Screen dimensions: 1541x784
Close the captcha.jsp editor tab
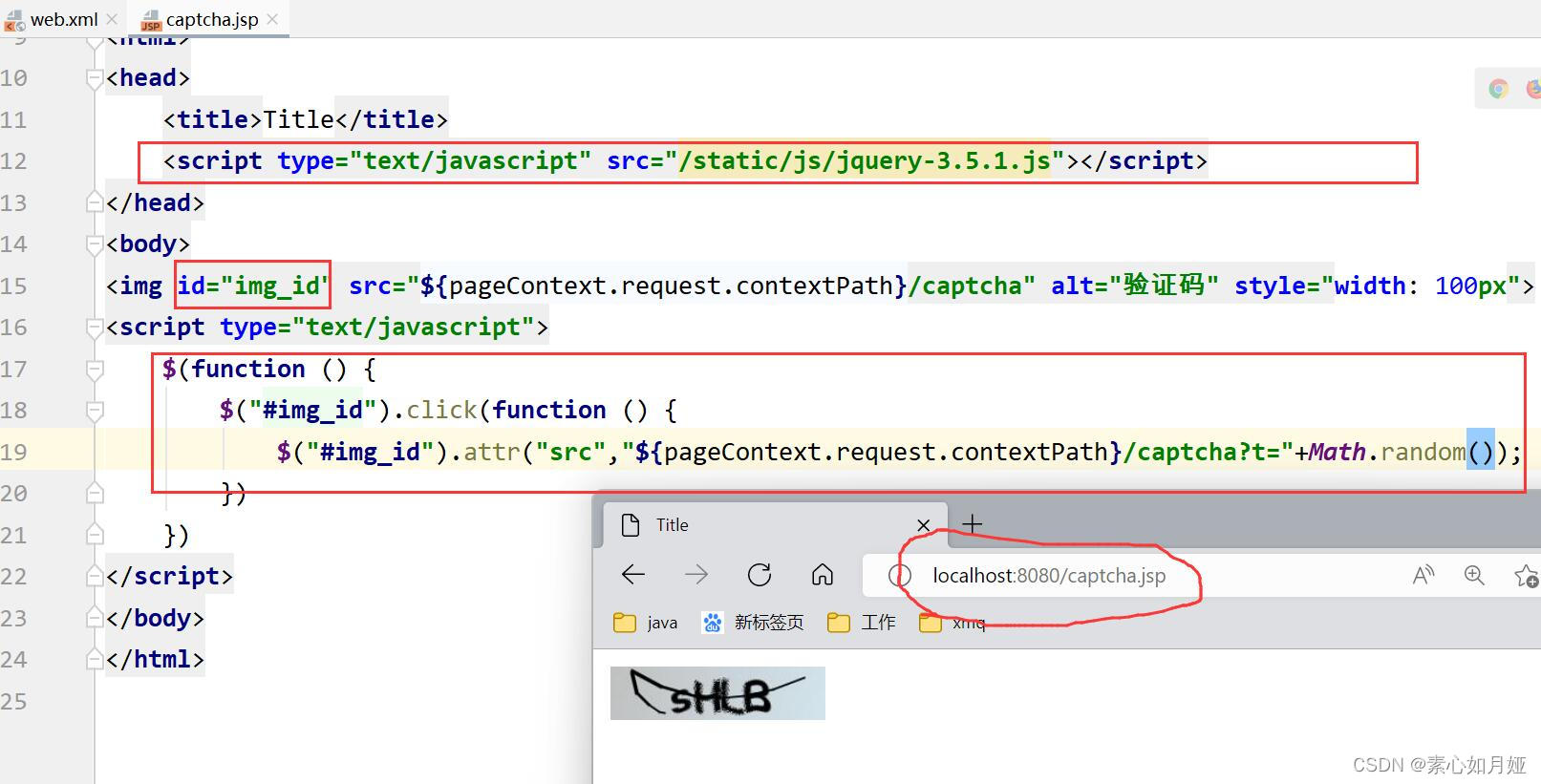tap(273, 19)
